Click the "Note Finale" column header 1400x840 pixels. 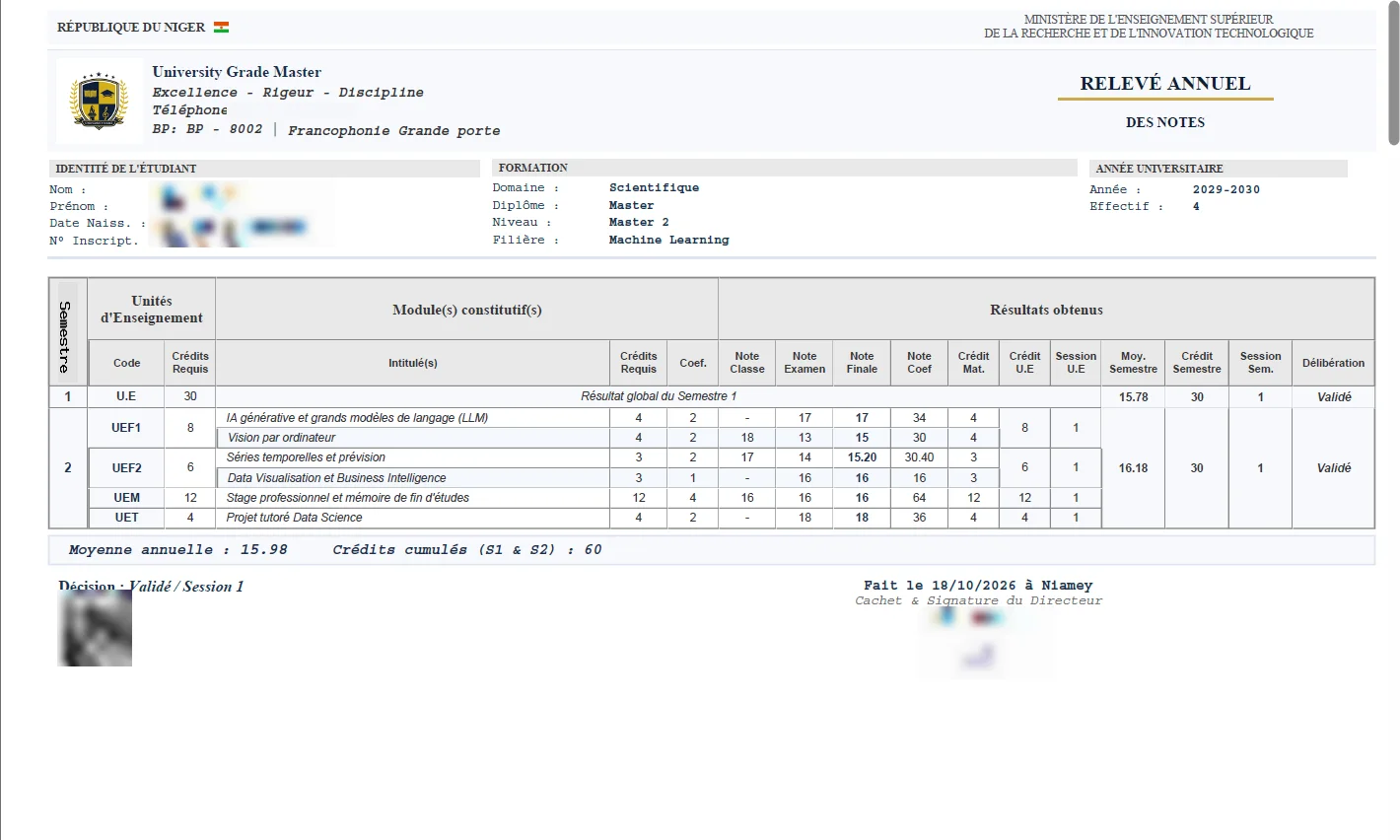coord(862,363)
